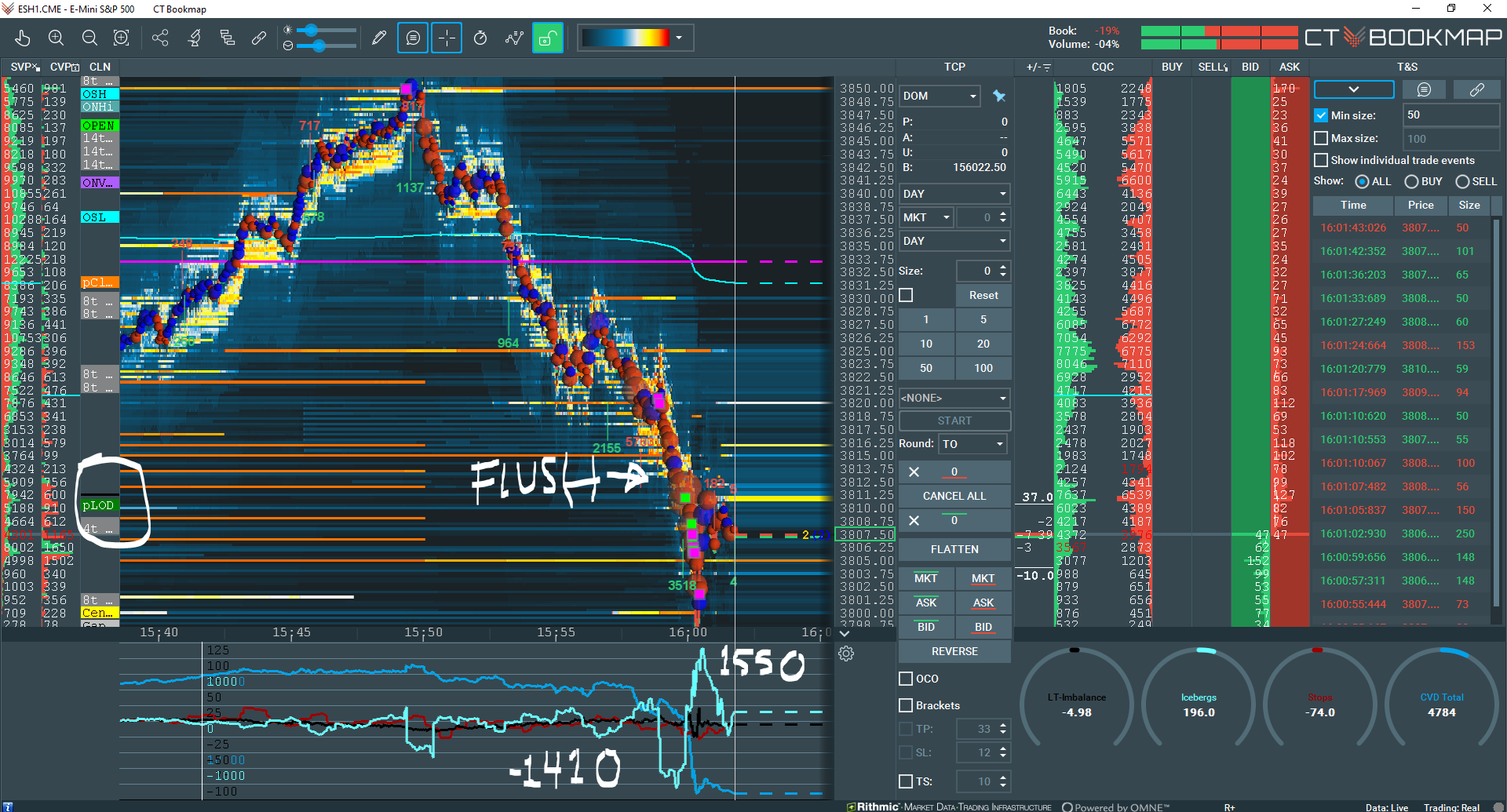
Task: Select the SELL radio button
Action: pyautogui.click(x=1462, y=181)
